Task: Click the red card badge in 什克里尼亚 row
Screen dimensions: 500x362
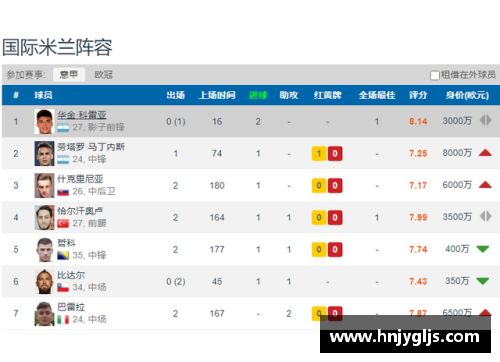Action: click(x=335, y=186)
